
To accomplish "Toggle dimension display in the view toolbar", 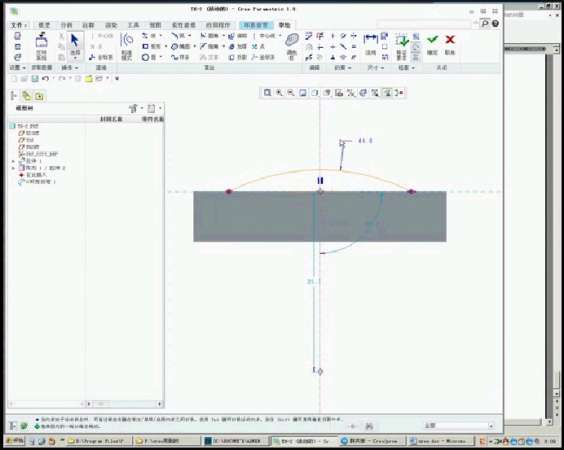I will coord(363,93).
